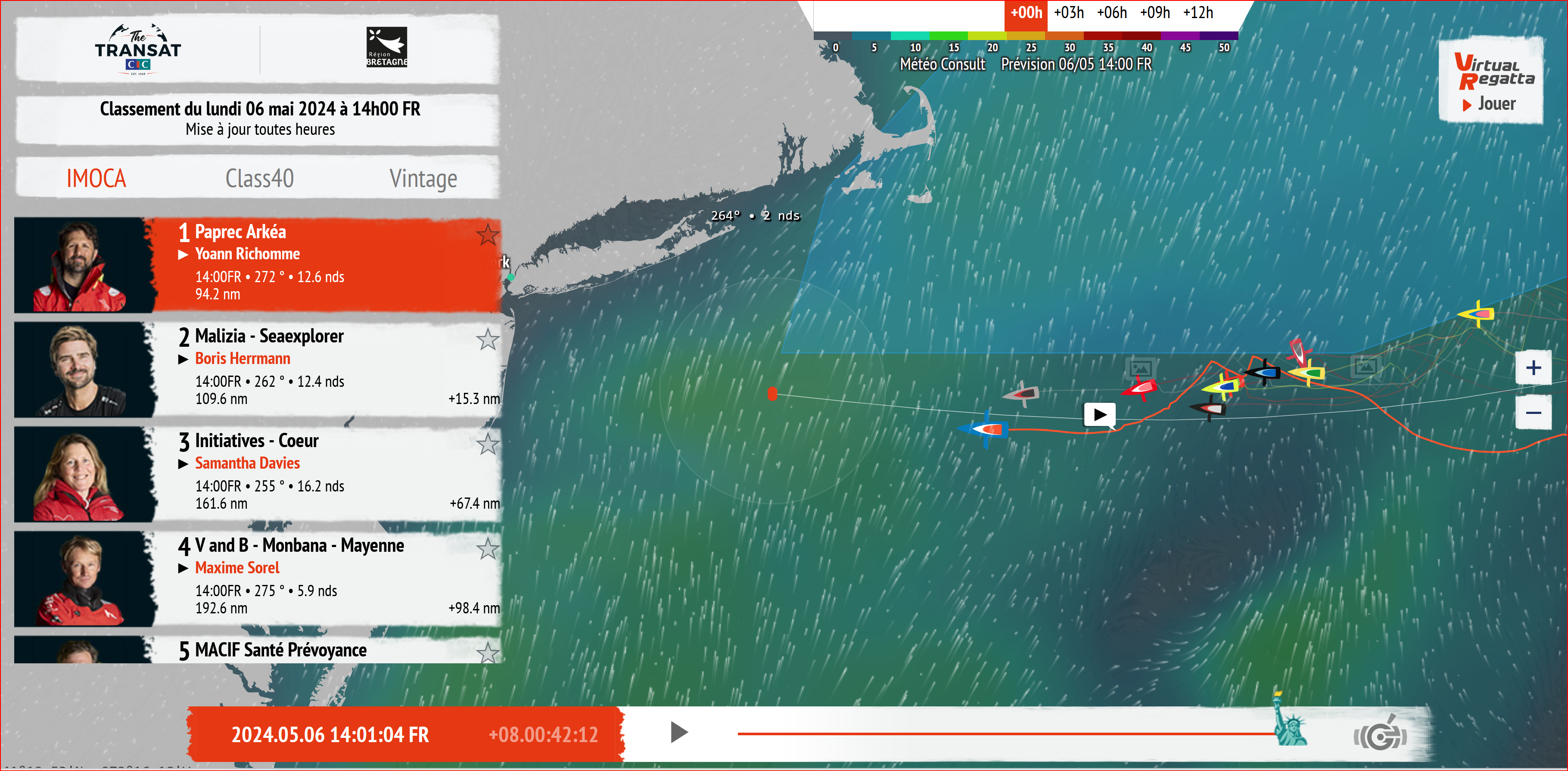
Task: Select the +06h forecast offset
Action: [1111, 13]
